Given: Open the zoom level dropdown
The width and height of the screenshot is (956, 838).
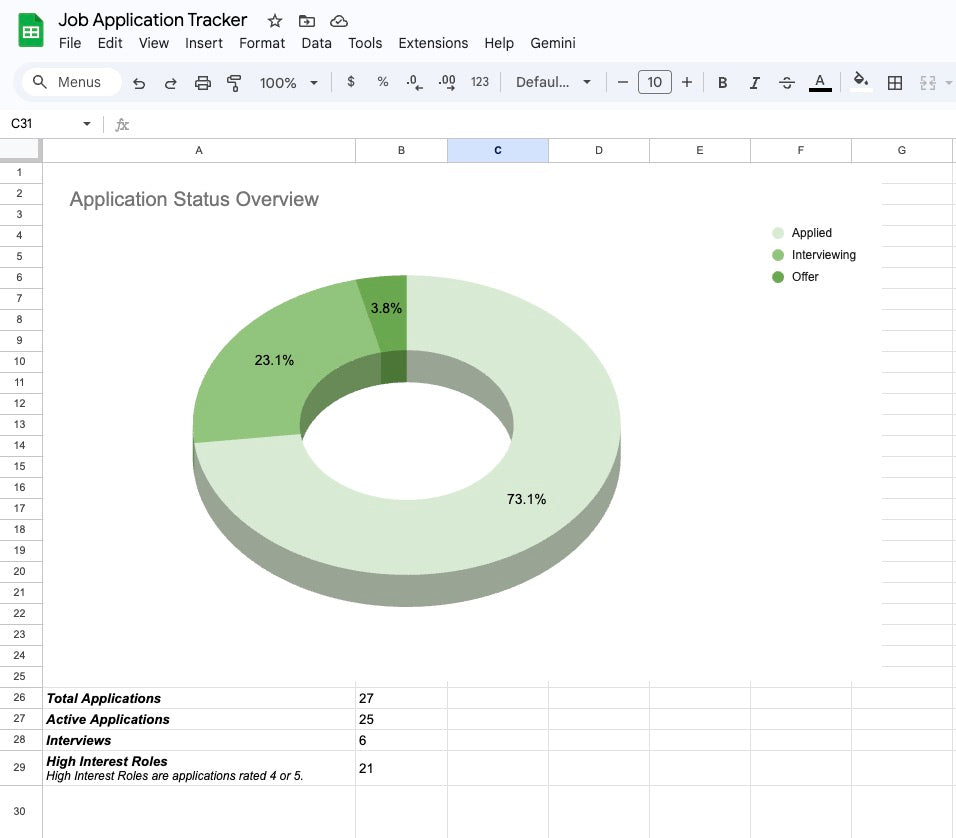Looking at the screenshot, I should point(288,82).
